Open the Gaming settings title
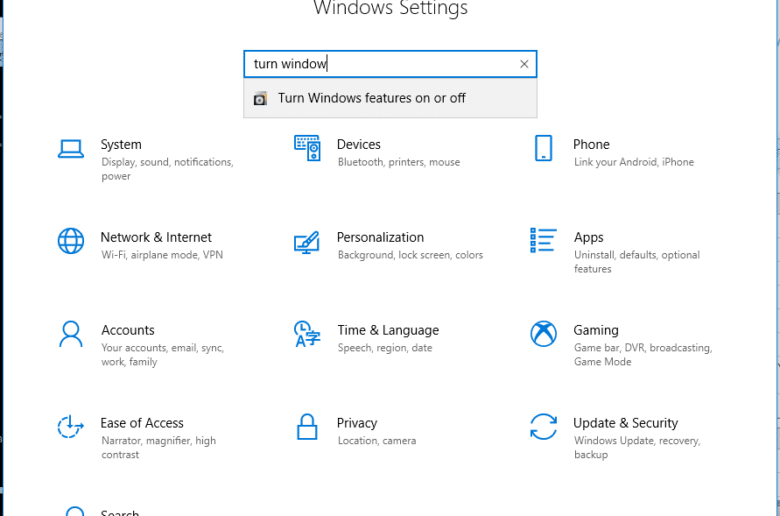The image size is (780, 516). coord(596,330)
